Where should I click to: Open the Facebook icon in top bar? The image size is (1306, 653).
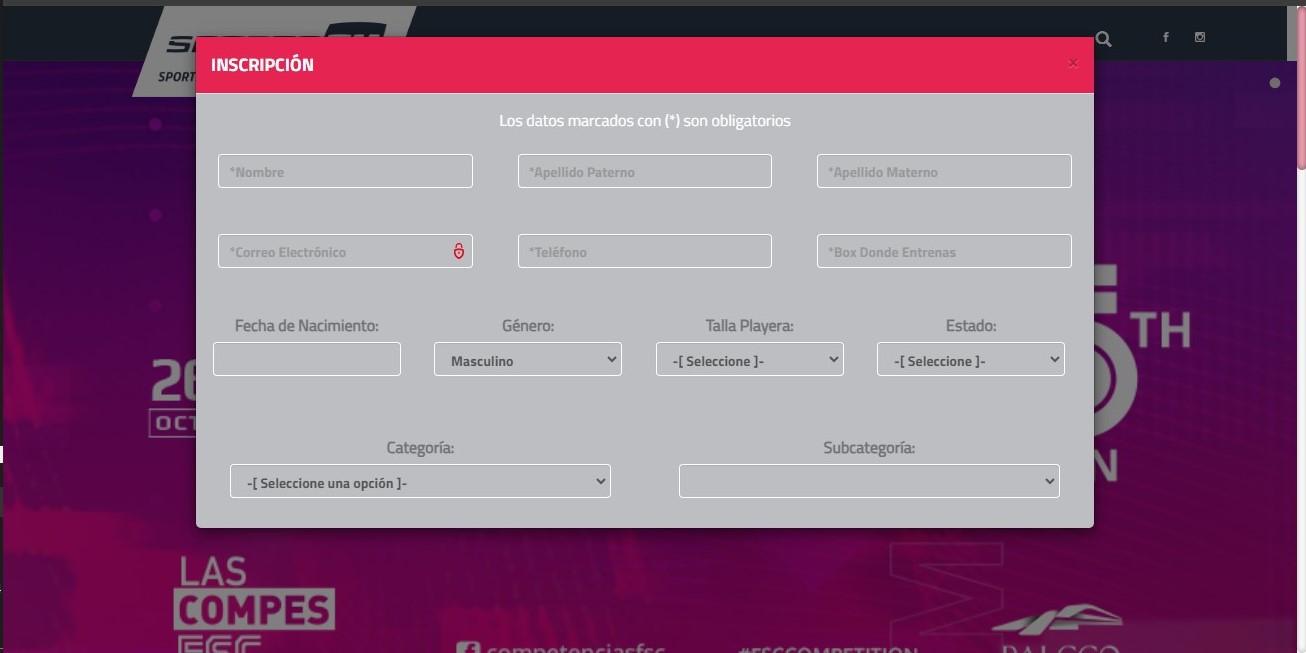pyautogui.click(x=1165, y=38)
